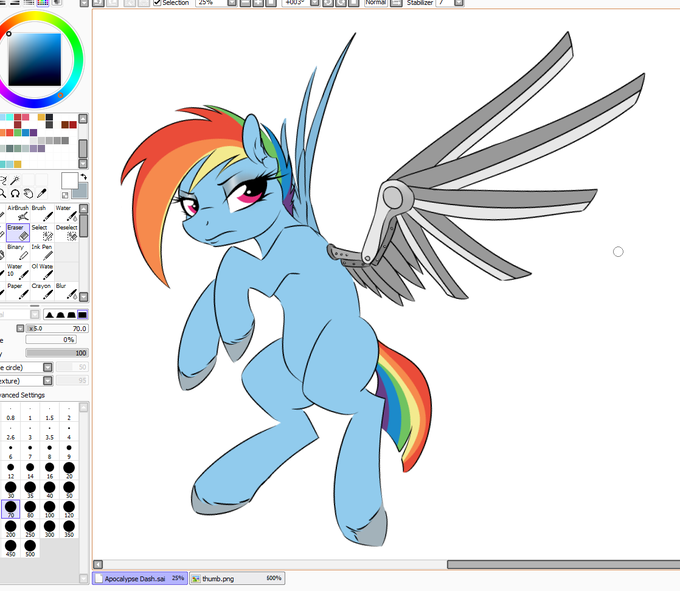
Task: Choose the flat square brush edge shape
Action: click(x=82, y=315)
